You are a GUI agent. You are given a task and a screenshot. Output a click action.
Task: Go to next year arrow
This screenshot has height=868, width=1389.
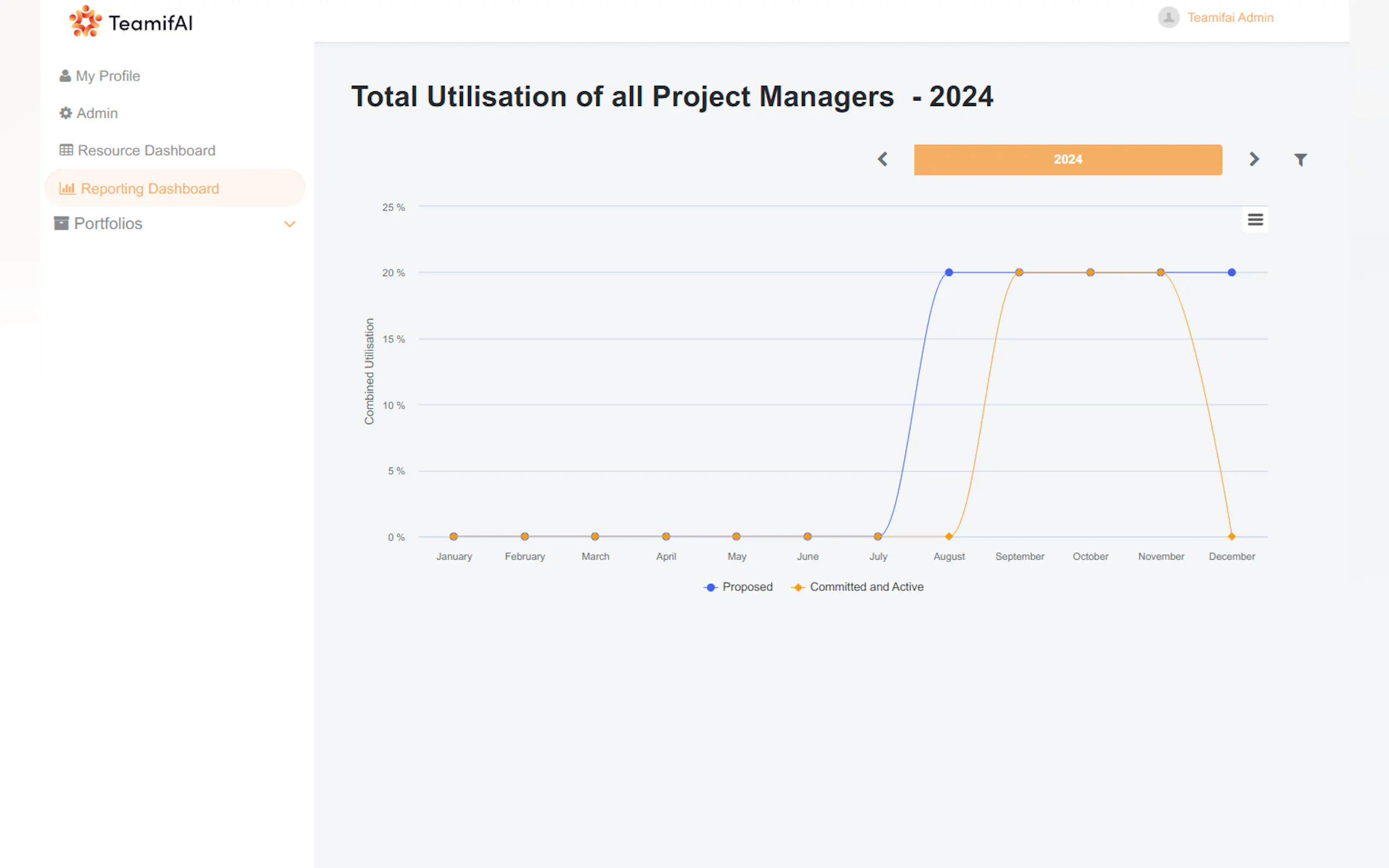point(1253,159)
